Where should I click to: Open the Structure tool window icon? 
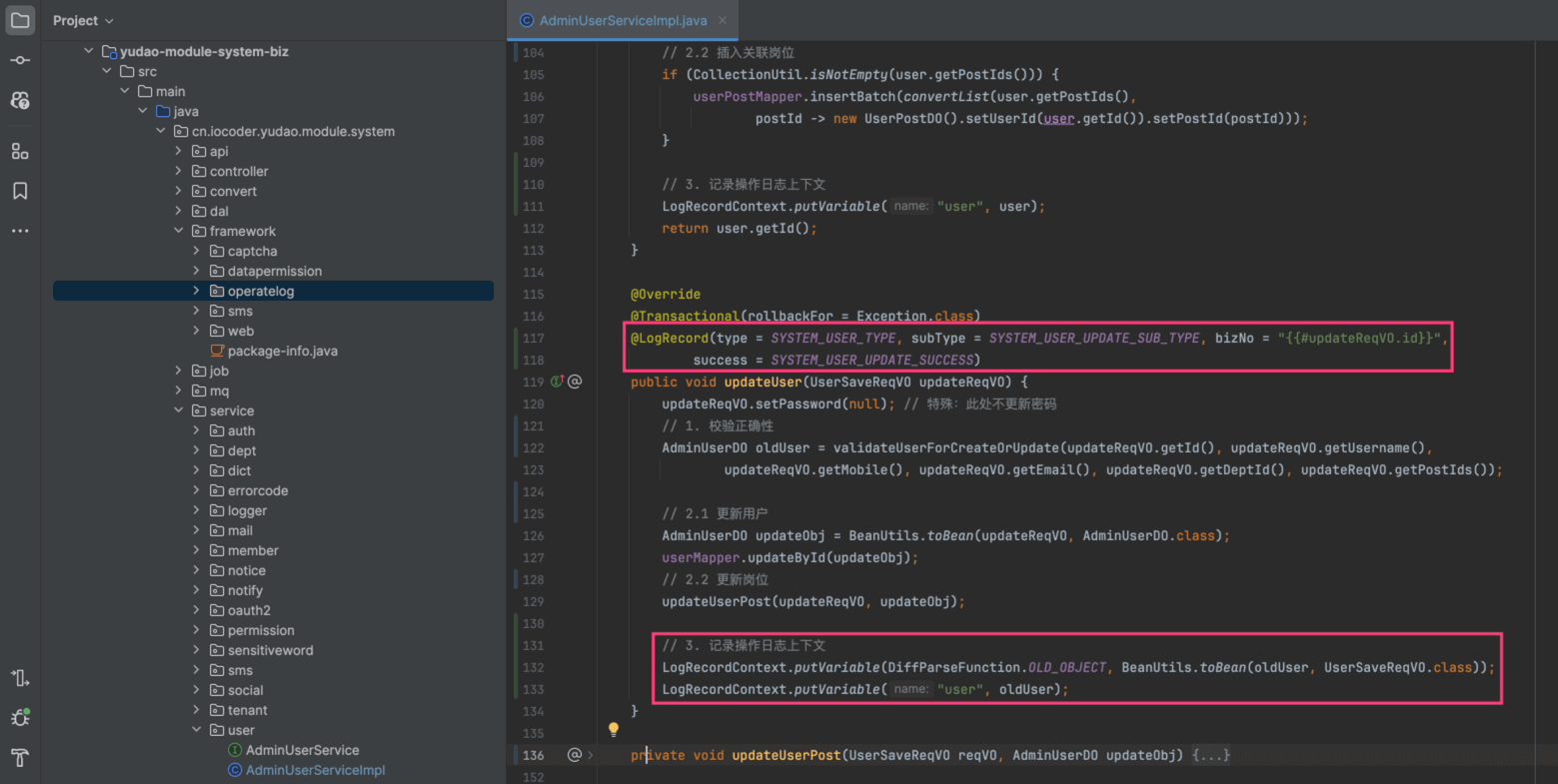pyautogui.click(x=20, y=151)
